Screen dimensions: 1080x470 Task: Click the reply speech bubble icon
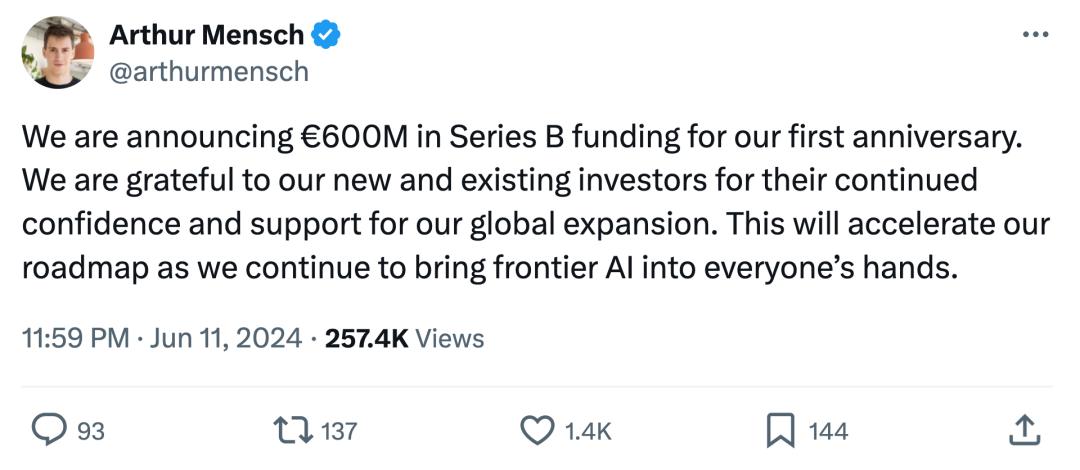coord(47,430)
